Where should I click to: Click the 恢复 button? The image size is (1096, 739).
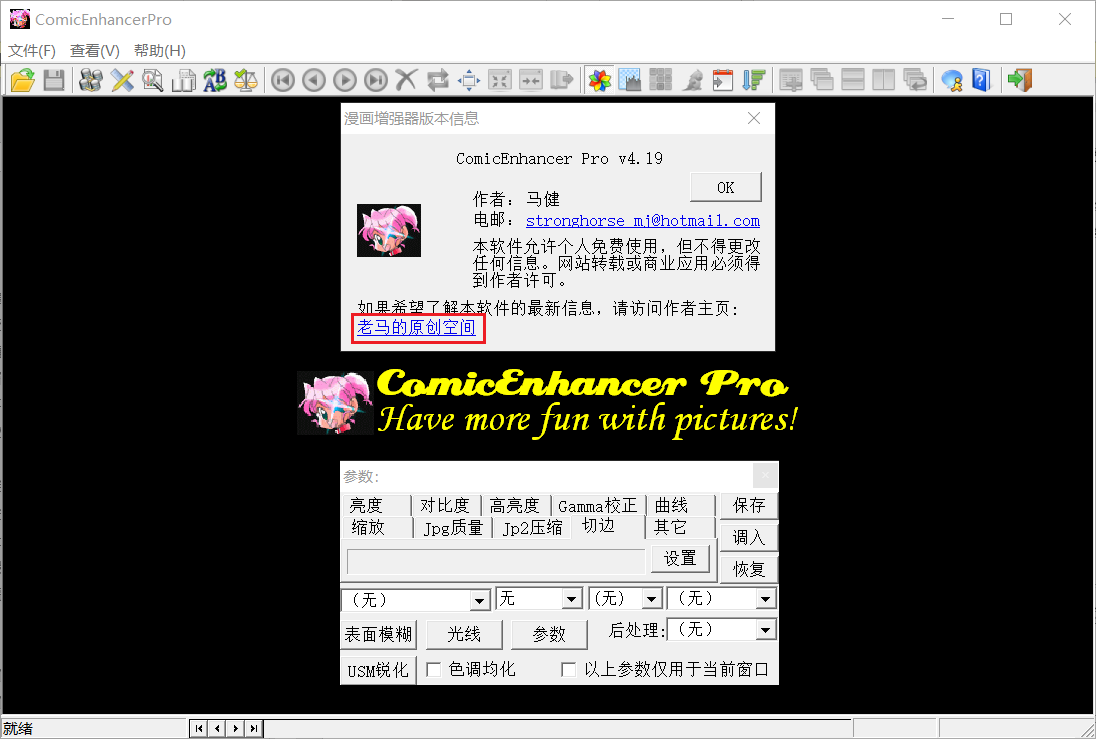(749, 569)
